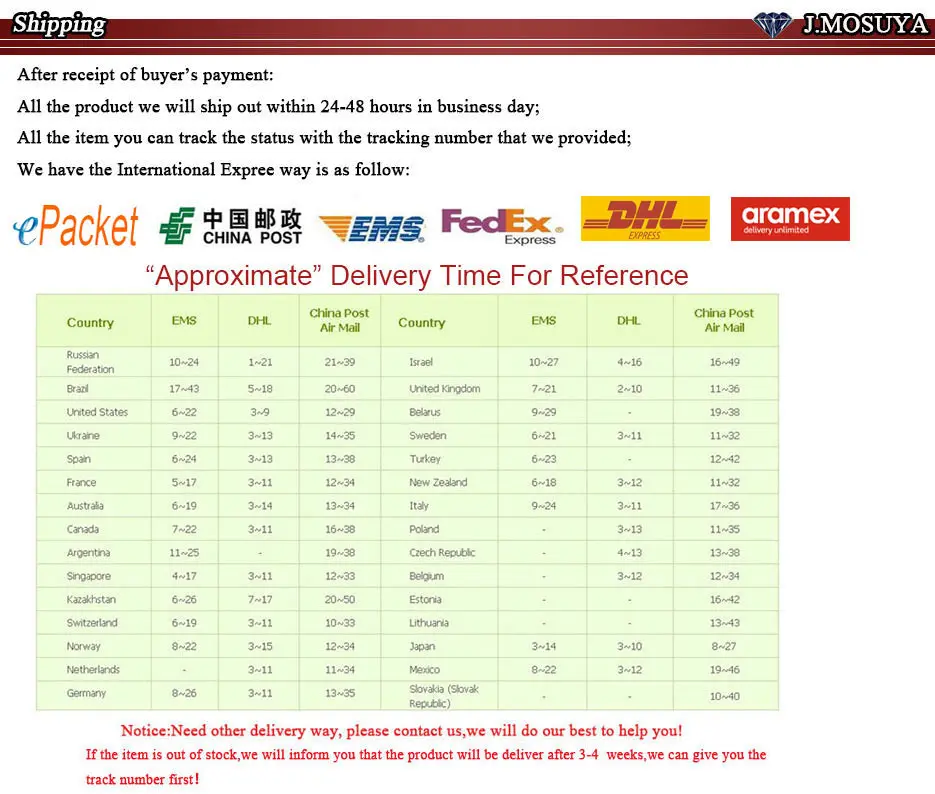Select the Russian Federation row label
The height and width of the screenshot is (794, 935).
coord(90,362)
